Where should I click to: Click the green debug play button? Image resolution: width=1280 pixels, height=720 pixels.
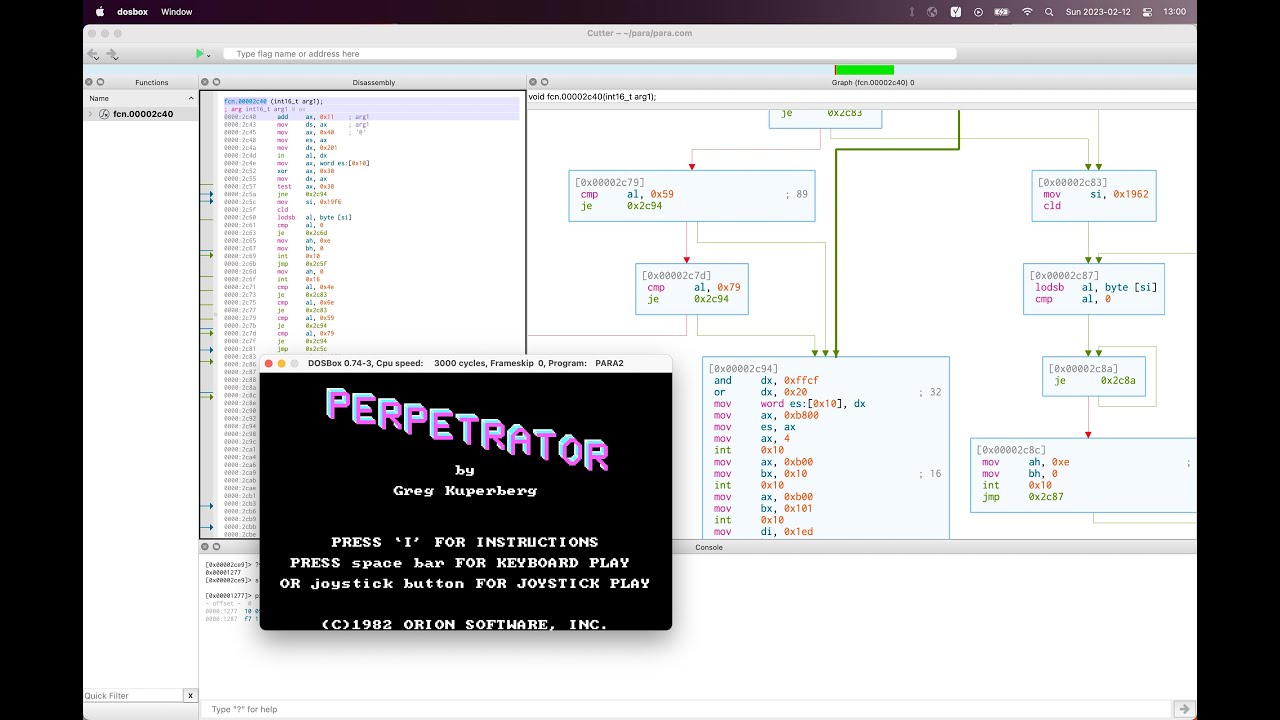(200, 54)
